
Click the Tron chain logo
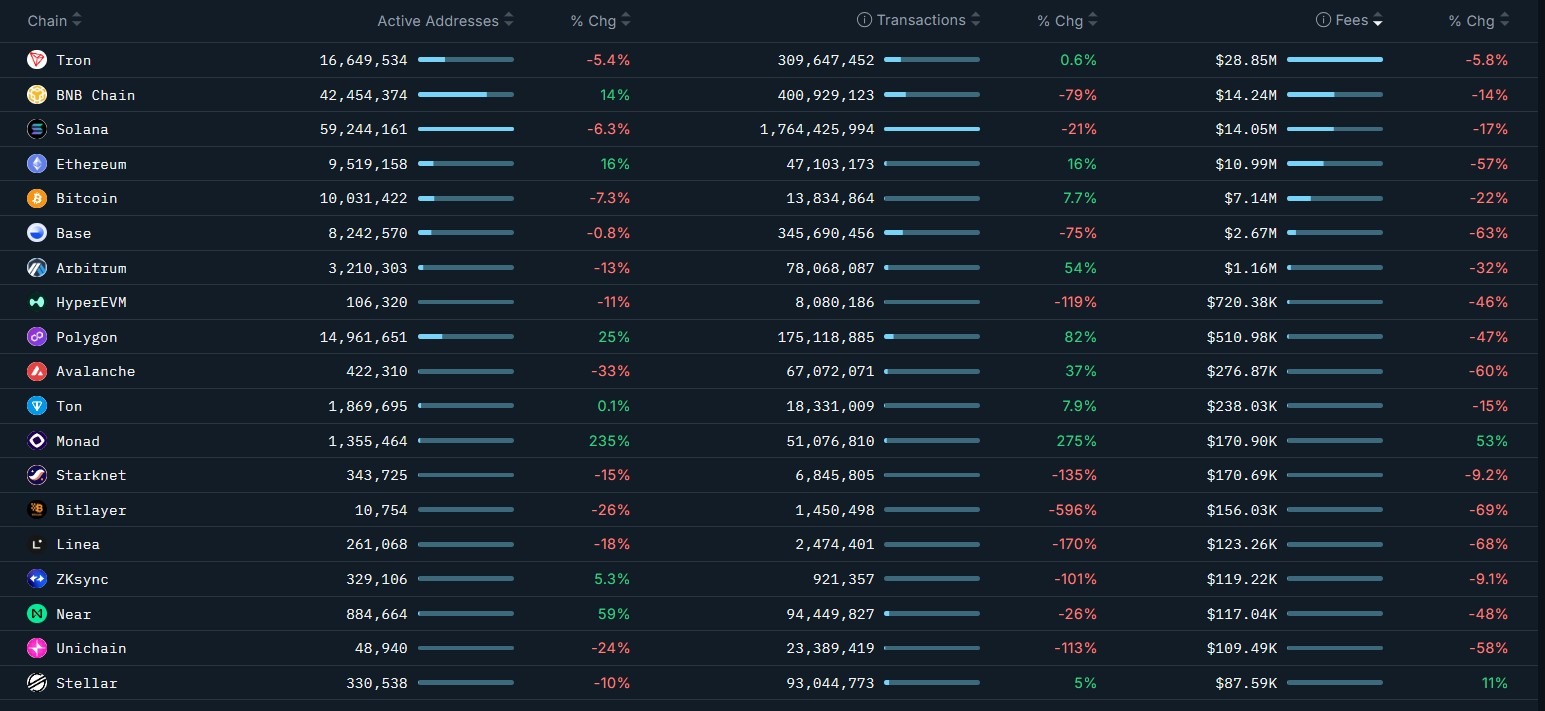37,60
